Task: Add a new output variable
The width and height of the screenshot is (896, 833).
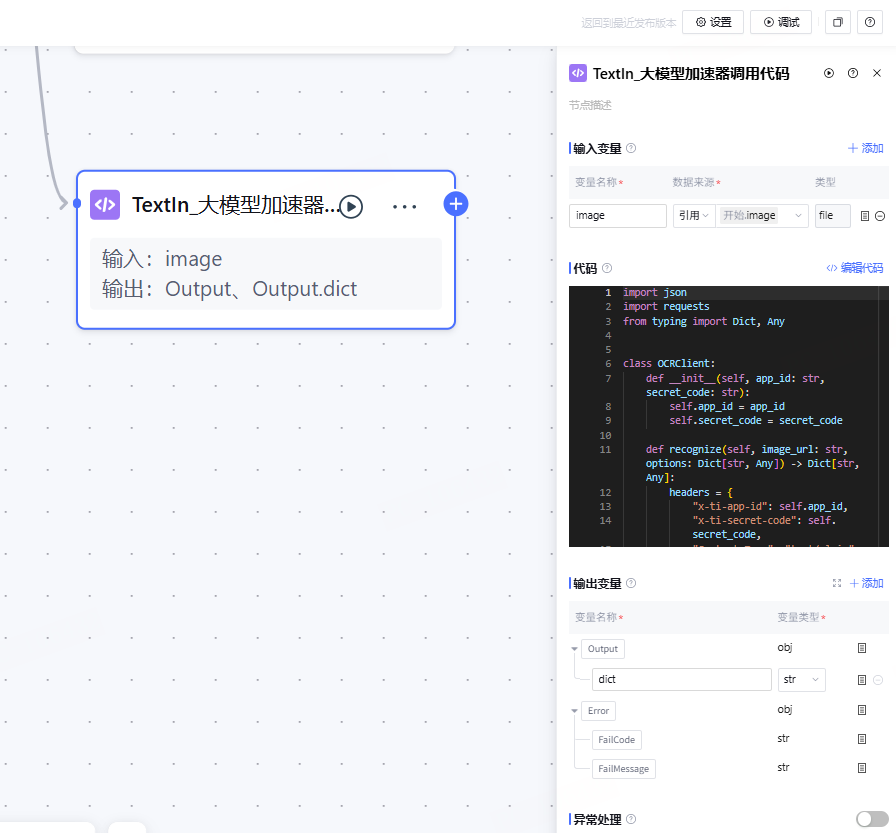Action: point(866,583)
